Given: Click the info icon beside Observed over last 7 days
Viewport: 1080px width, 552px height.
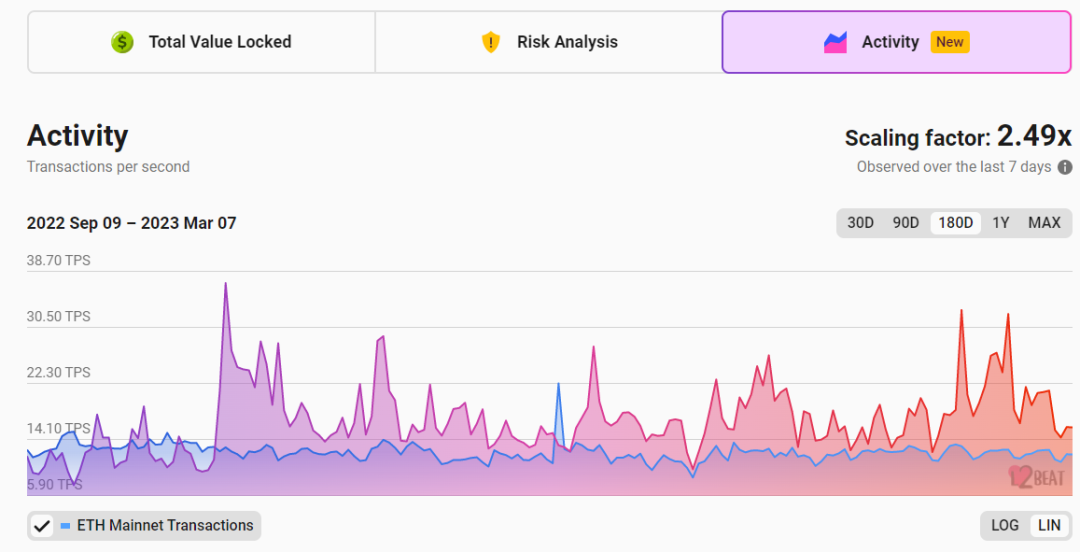Looking at the screenshot, I should coord(1065,167).
